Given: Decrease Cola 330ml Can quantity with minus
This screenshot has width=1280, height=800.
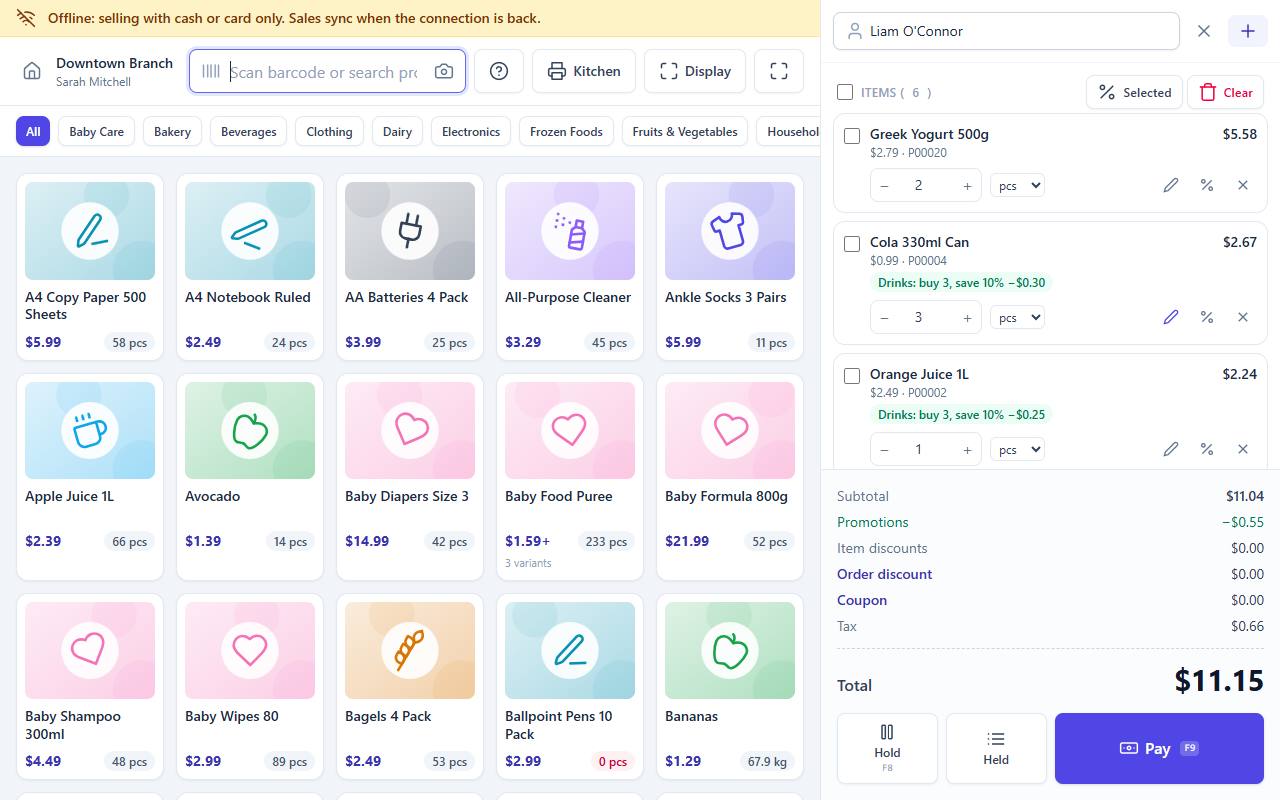Looking at the screenshot, I should [884, 317].
